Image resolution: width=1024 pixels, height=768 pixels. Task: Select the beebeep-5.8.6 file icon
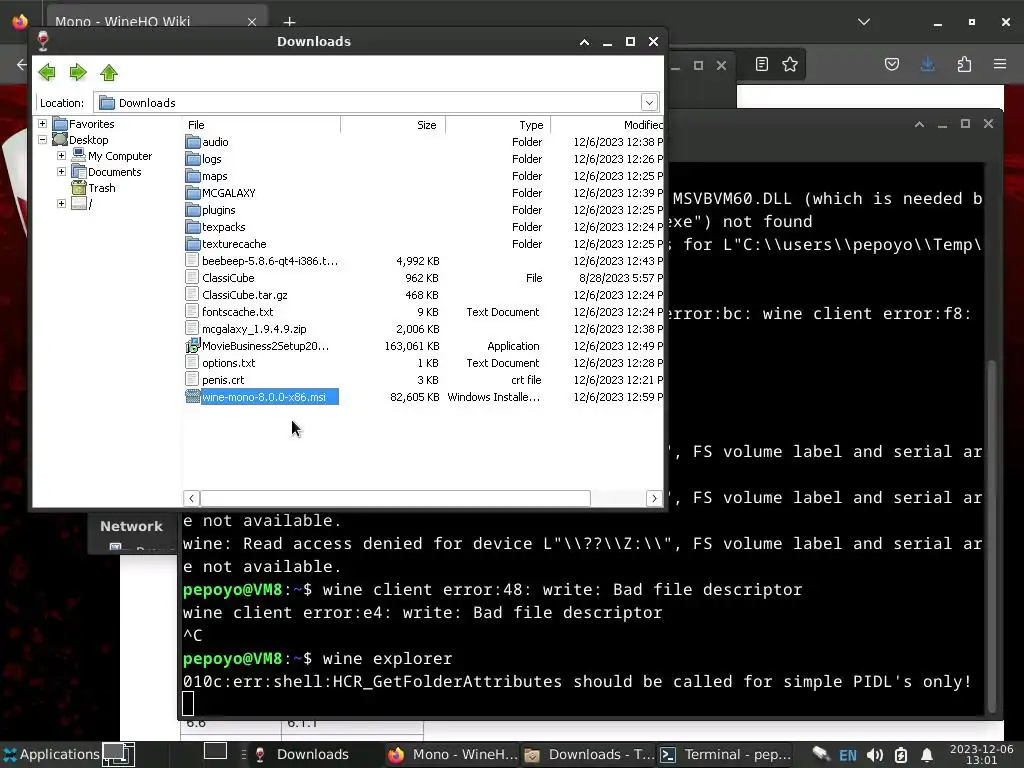point(192,261)
